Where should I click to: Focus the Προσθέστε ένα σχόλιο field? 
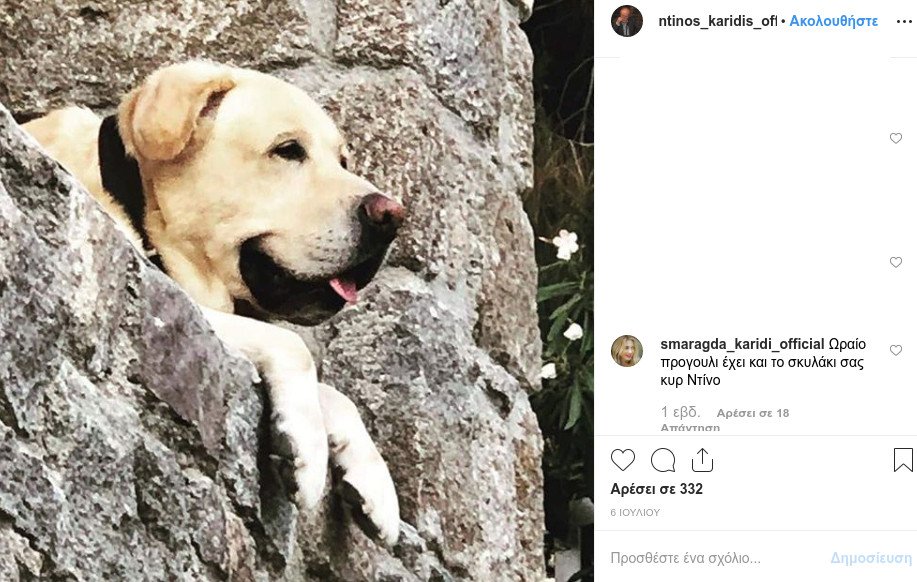click(713, 558)
